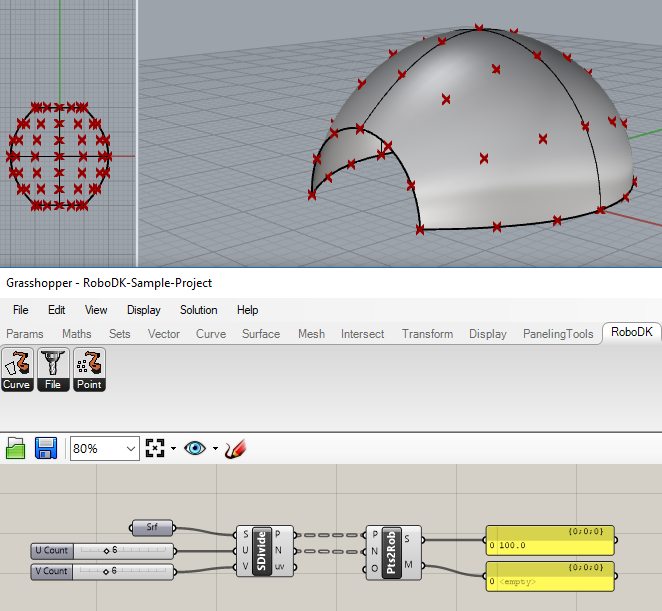
Task: Expand the eye preview options arrow
Action: coord(214,449)
